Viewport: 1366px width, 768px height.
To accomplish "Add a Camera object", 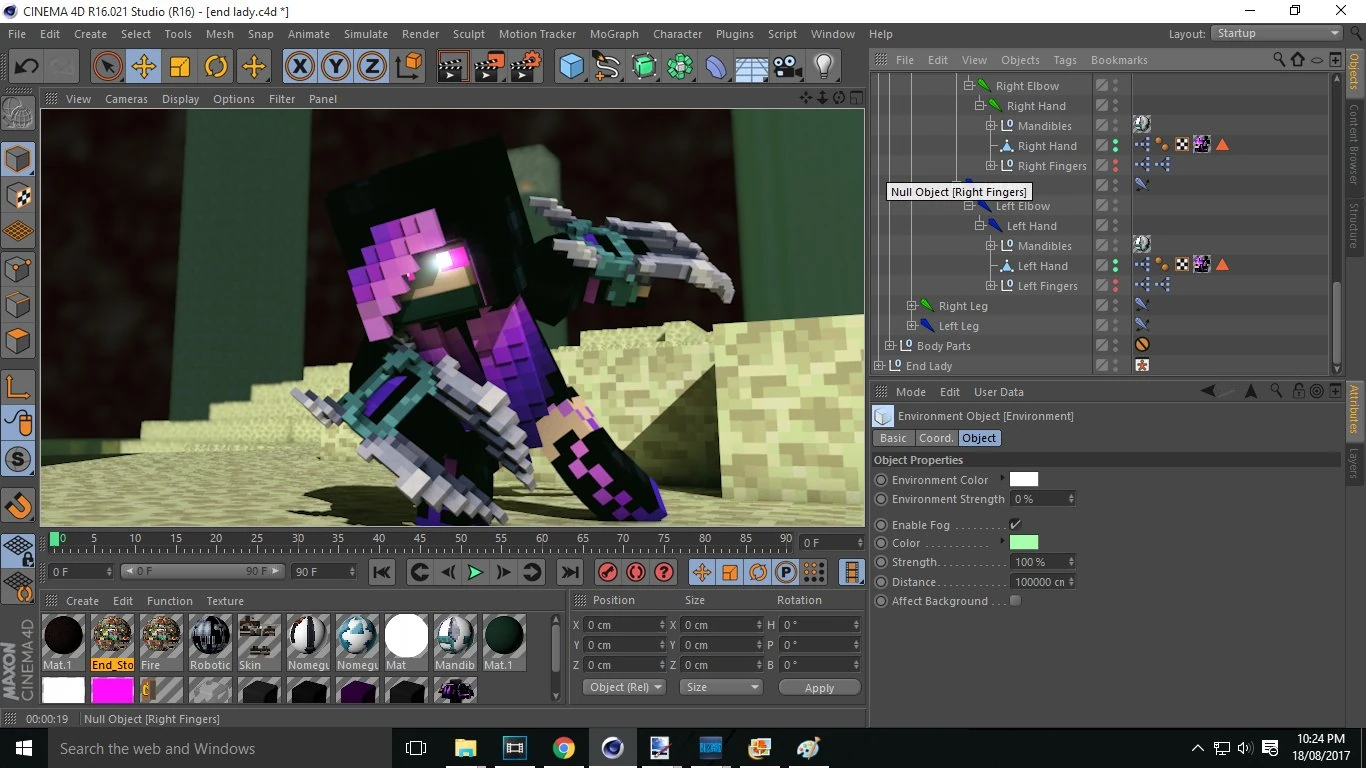I will coord(788,67).
